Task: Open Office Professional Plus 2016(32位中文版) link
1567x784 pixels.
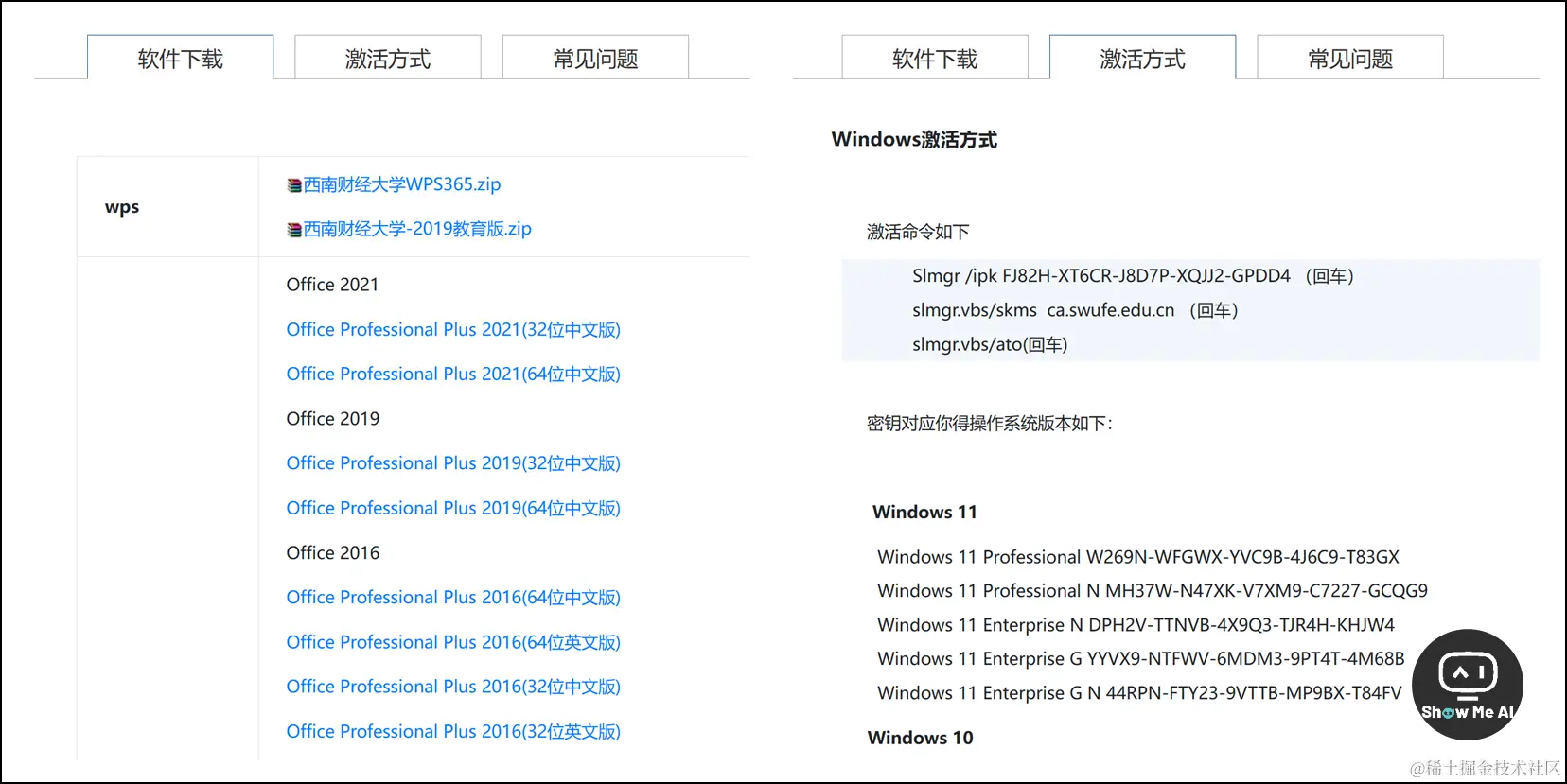Action: point(453,686)
